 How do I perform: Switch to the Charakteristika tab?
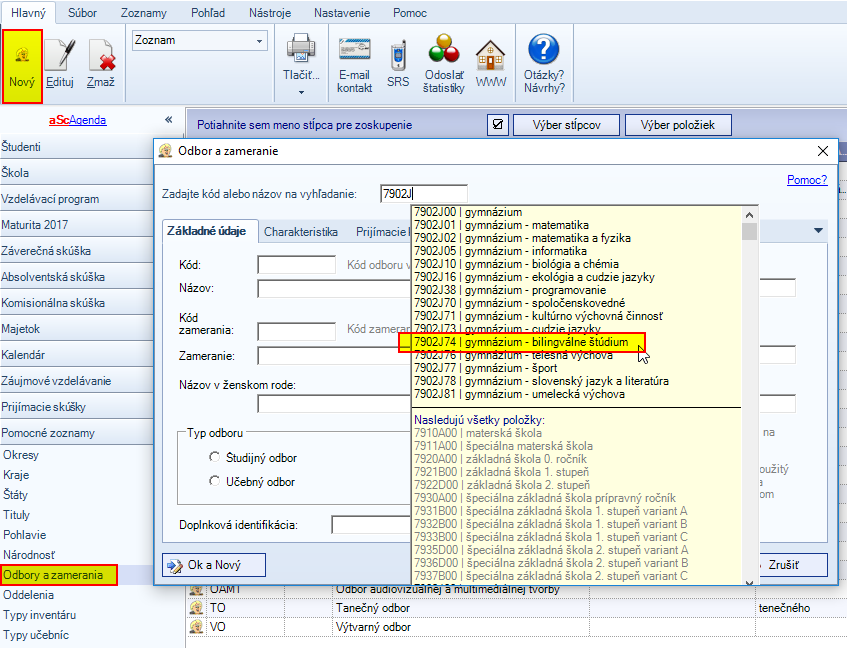point(300,232)
